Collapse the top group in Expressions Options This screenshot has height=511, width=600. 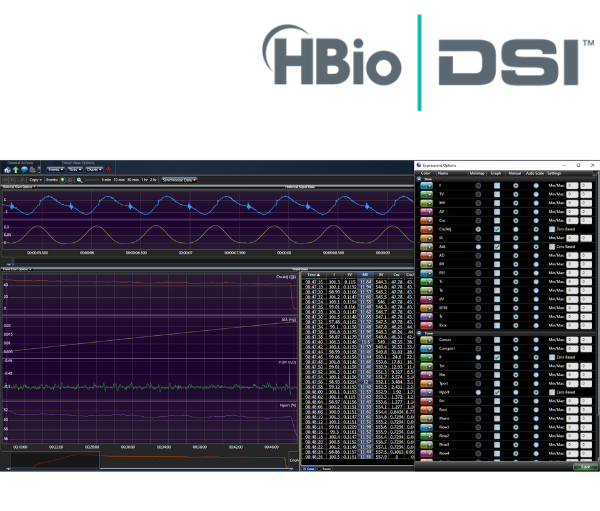(x=420, y=179)
